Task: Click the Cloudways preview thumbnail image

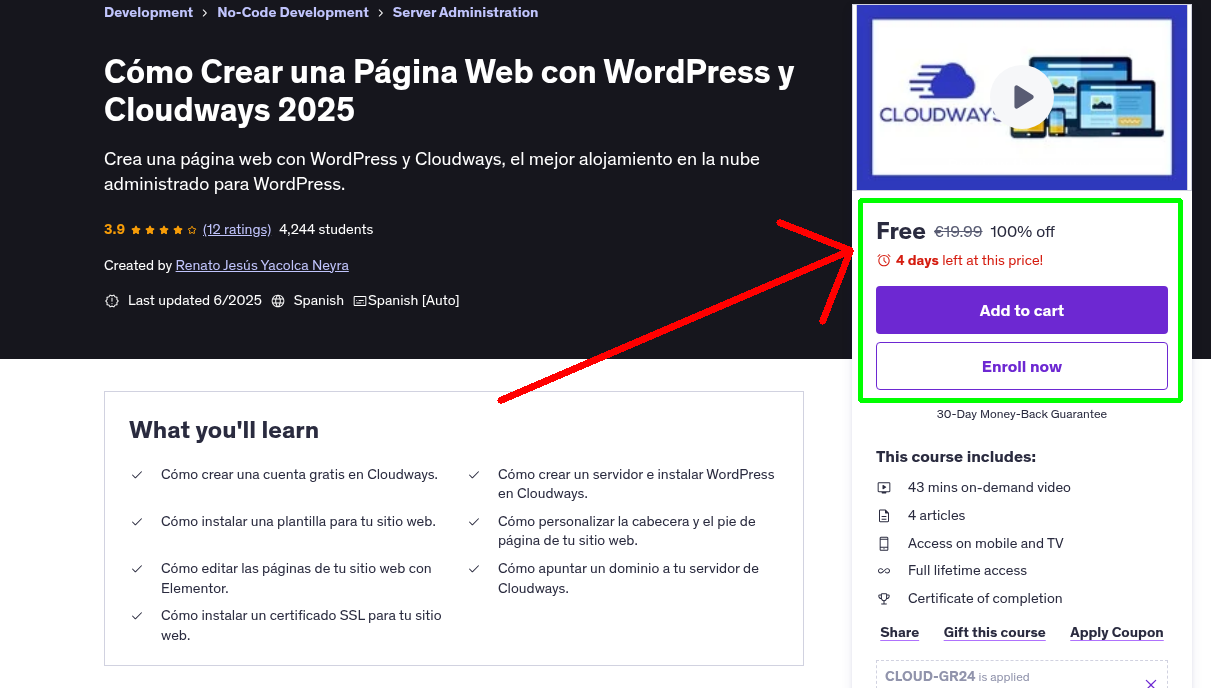Action: click(1022, 97)
